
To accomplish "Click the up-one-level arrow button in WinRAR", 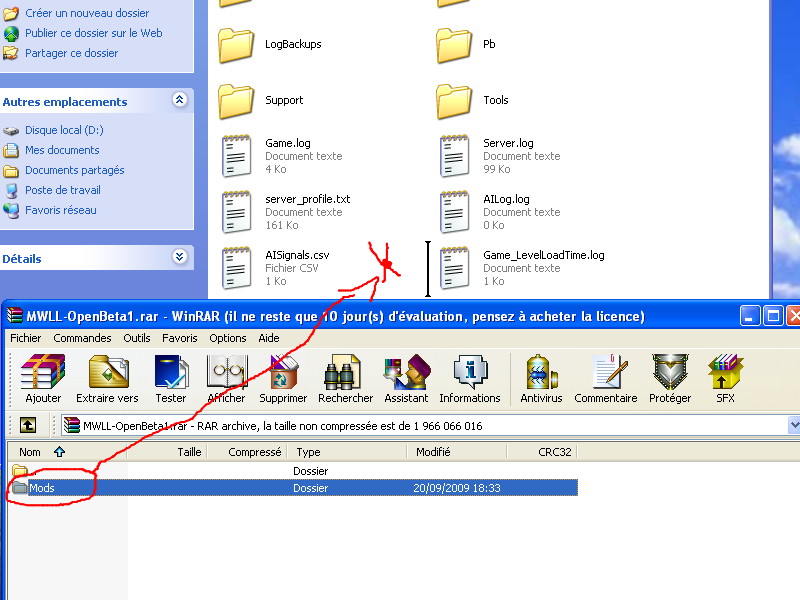I will tap(28, 425).
